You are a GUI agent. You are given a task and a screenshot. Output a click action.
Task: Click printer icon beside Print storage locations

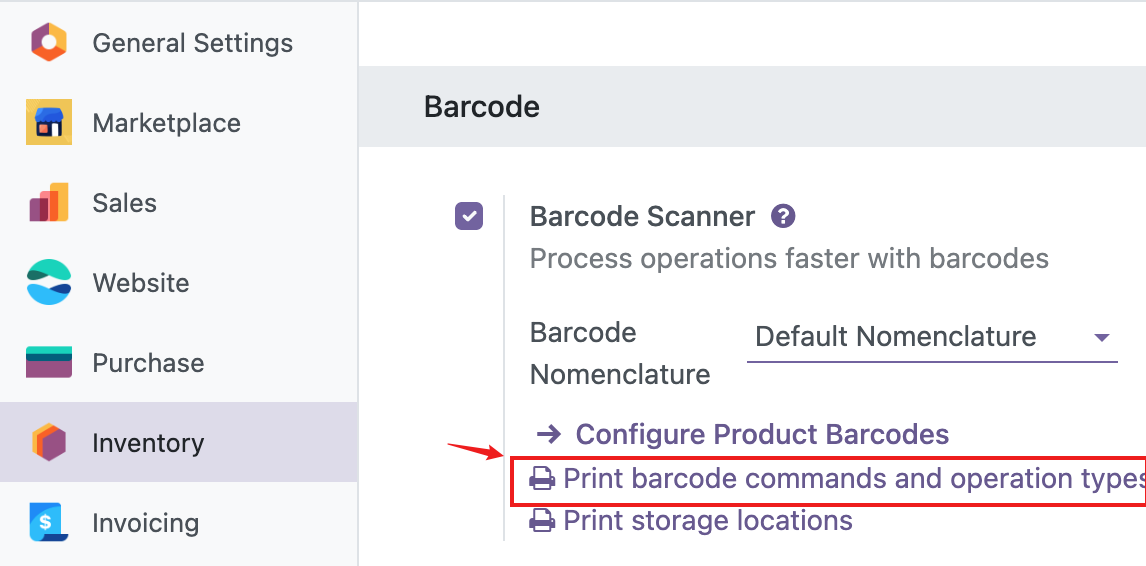click(x=542, y=521)
